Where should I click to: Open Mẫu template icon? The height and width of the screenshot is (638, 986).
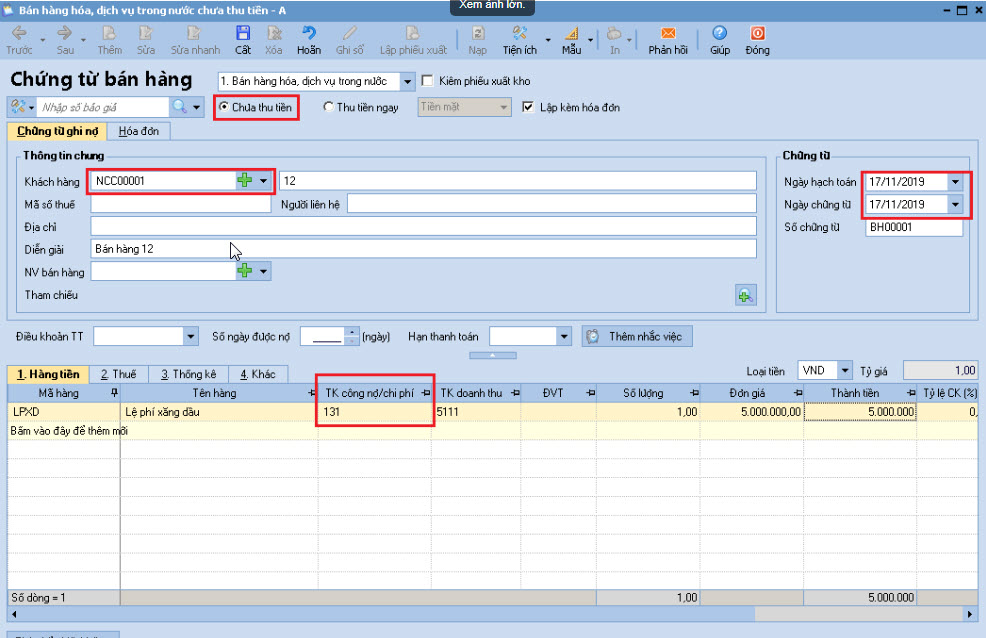[571, 33]
